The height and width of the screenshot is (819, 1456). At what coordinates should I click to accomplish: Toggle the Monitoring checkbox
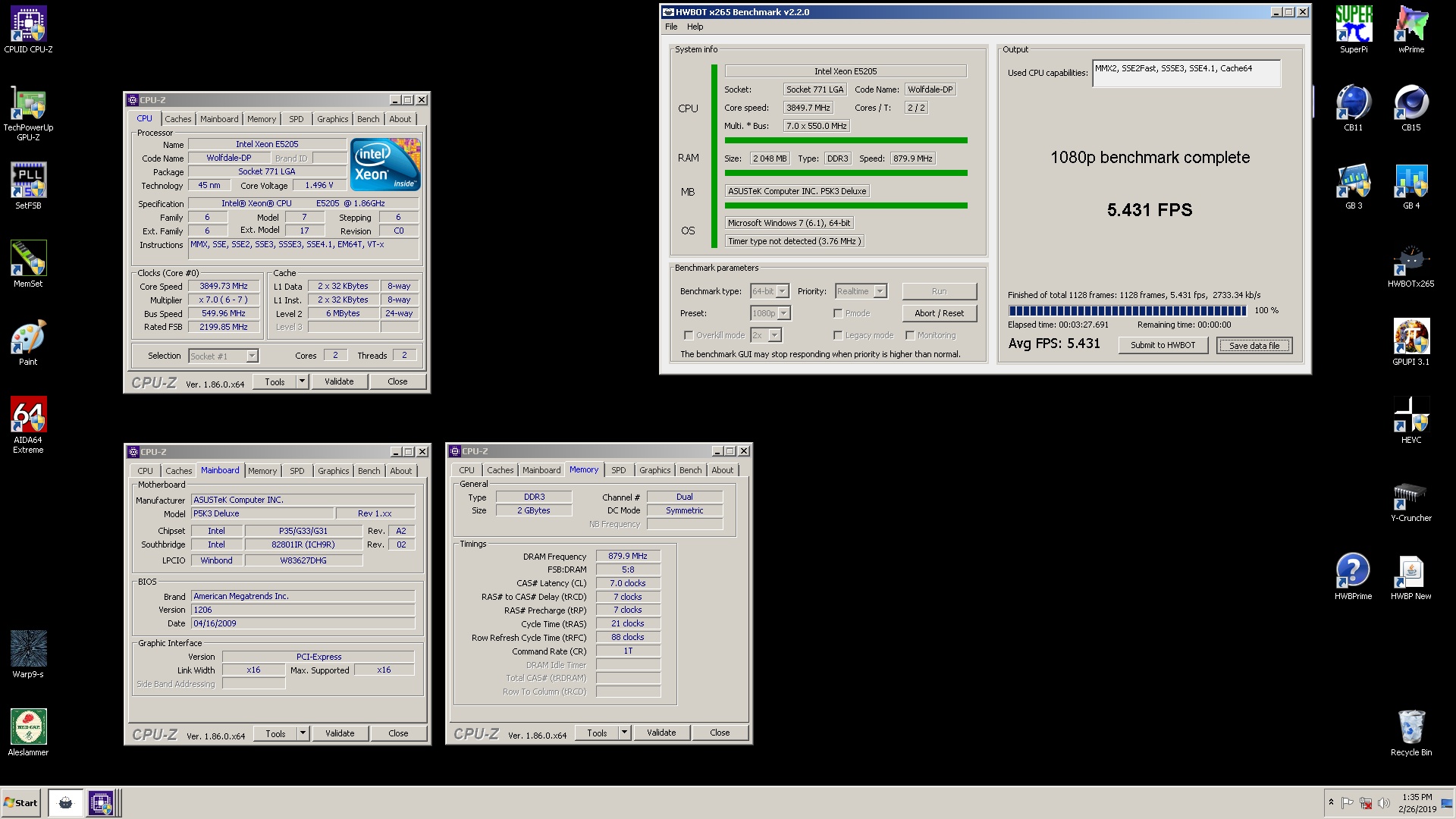pos(910,335)
